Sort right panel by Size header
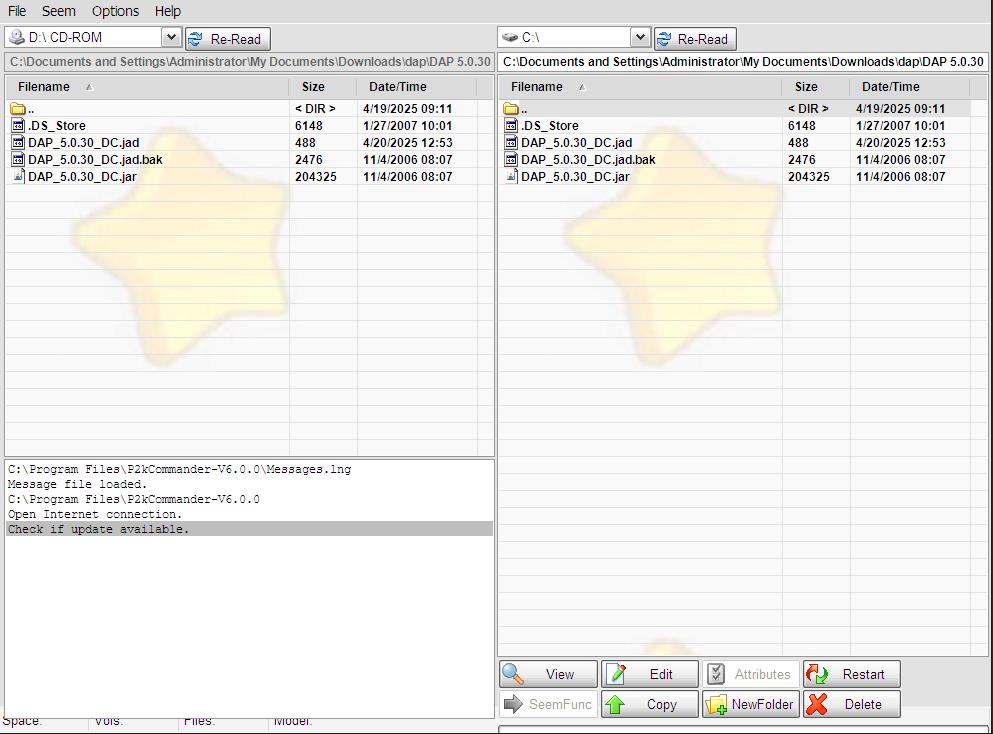993x734 pixels. point(816,87)
